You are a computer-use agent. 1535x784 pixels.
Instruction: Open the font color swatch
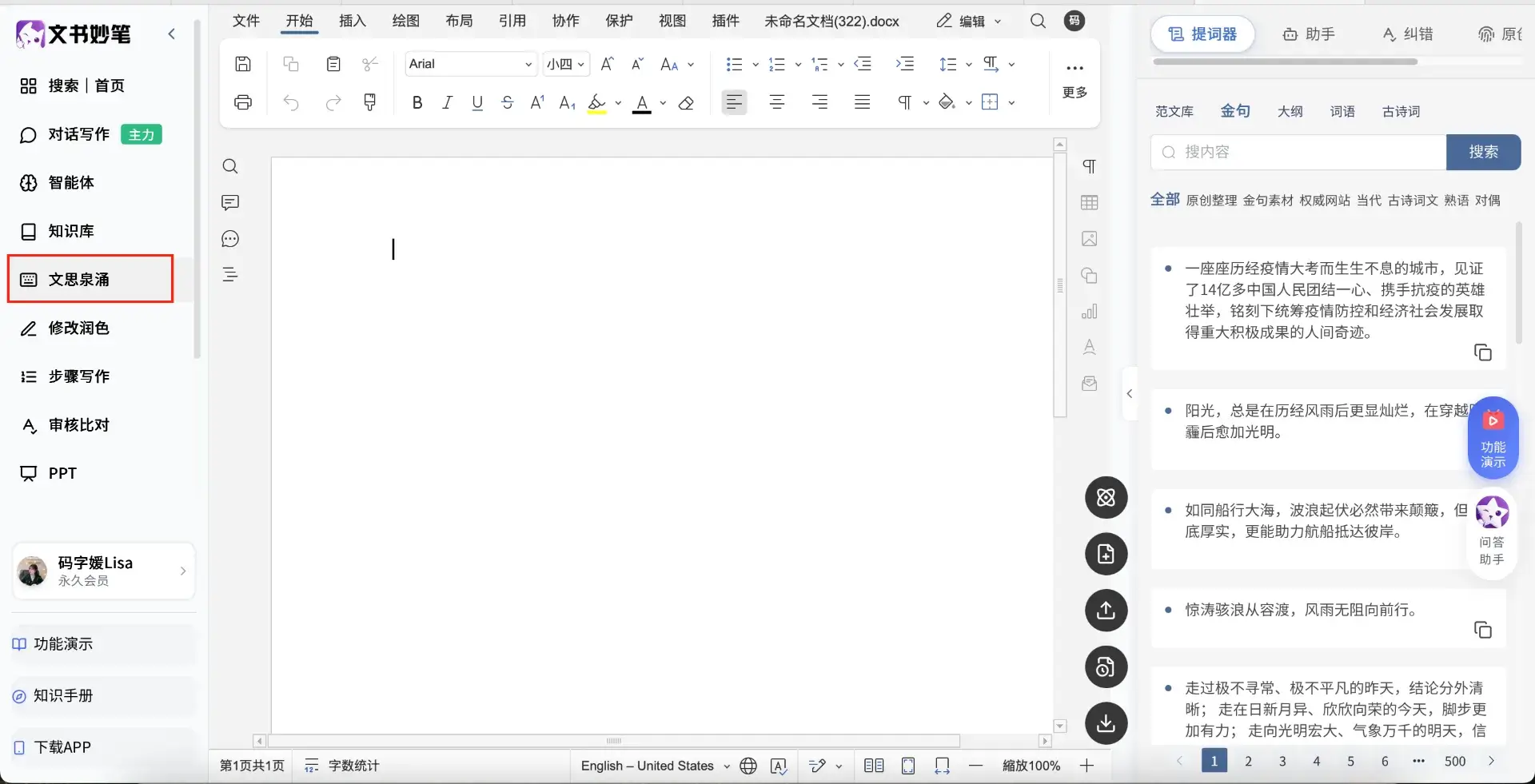(x=642, y=103)
